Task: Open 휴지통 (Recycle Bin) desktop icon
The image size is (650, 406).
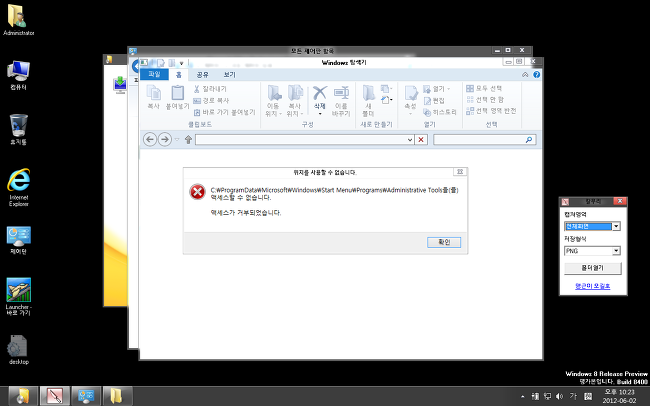Action: tap(19, 129)
